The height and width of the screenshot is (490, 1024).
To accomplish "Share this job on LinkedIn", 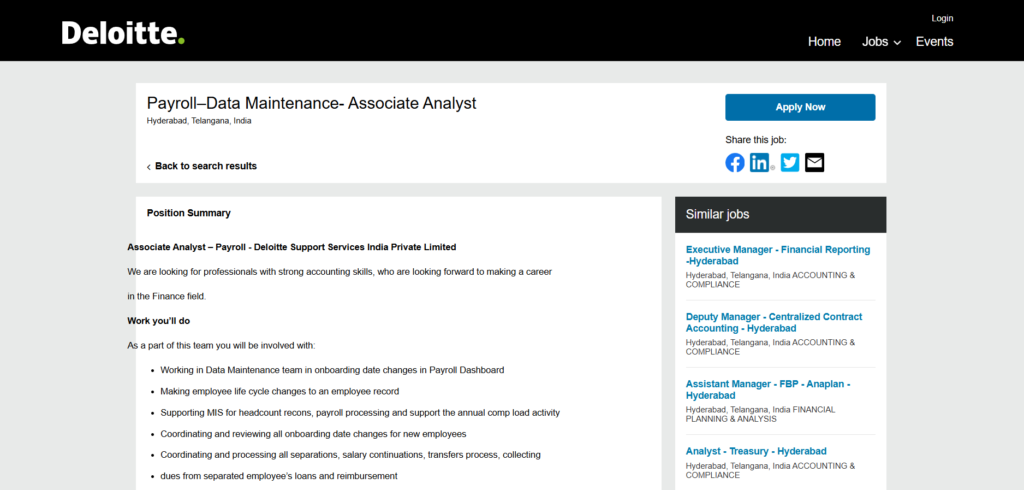I will pyautogui.click(x=760, y=163).
